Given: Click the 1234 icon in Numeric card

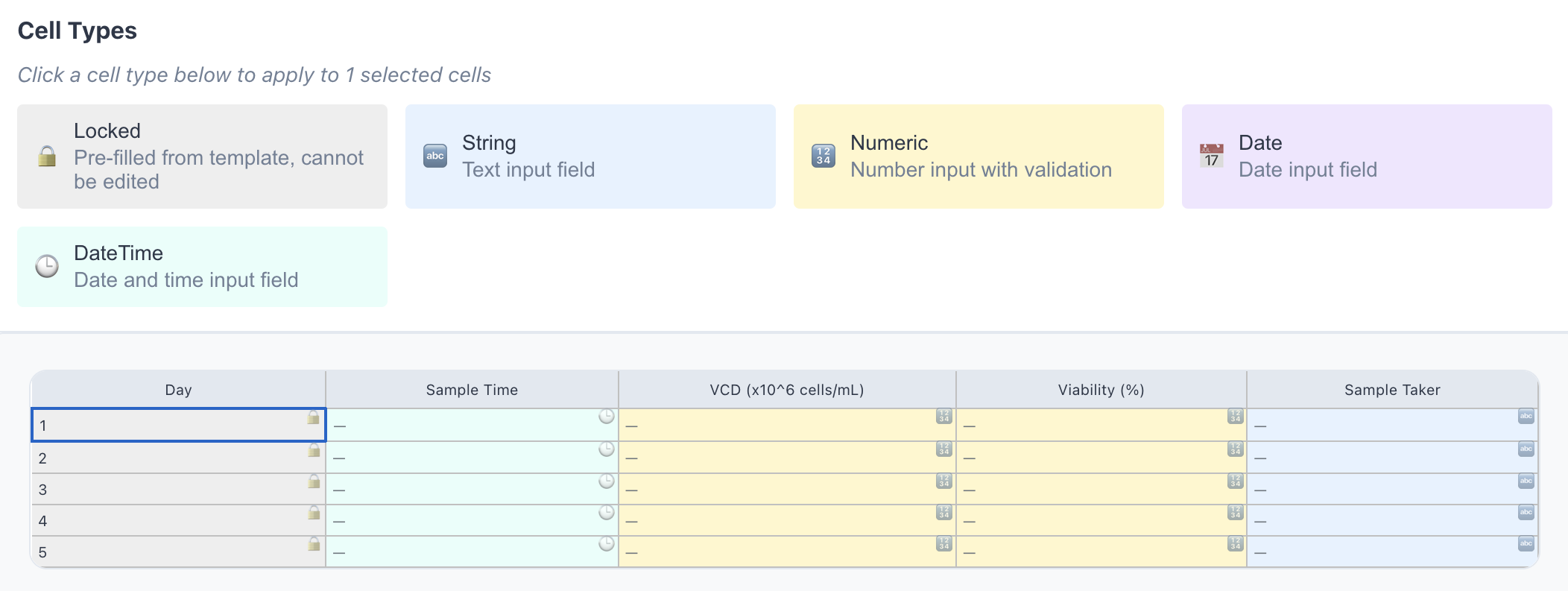Looking at the screenshot, I should click(823, 157).
